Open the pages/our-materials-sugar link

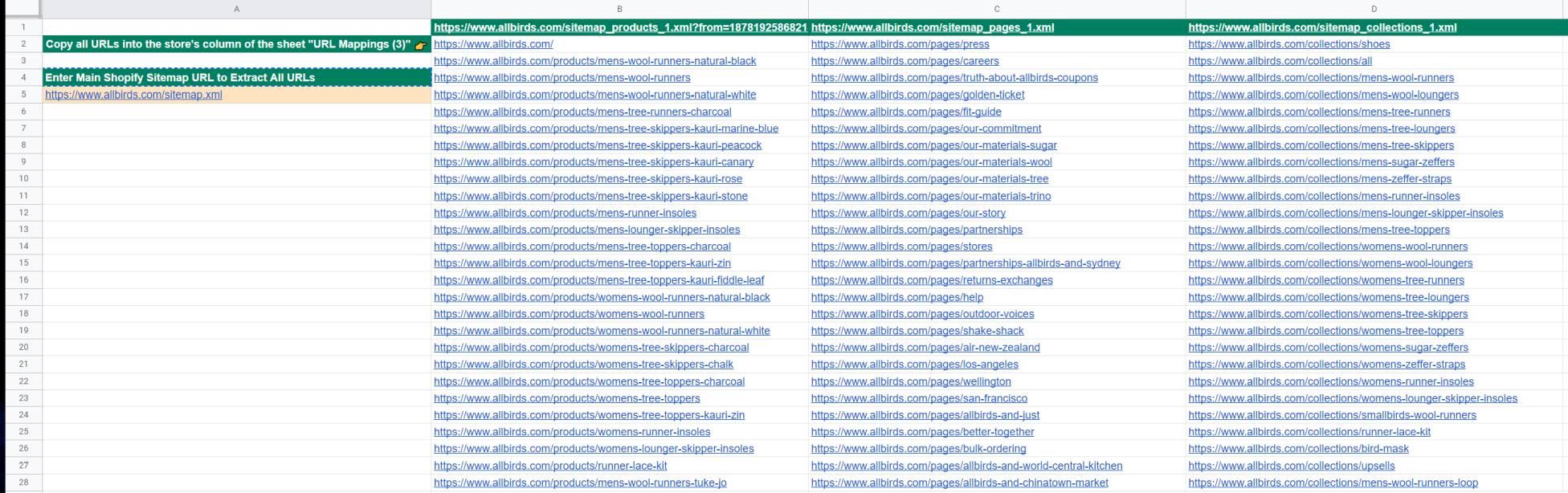tap(934, 145)
